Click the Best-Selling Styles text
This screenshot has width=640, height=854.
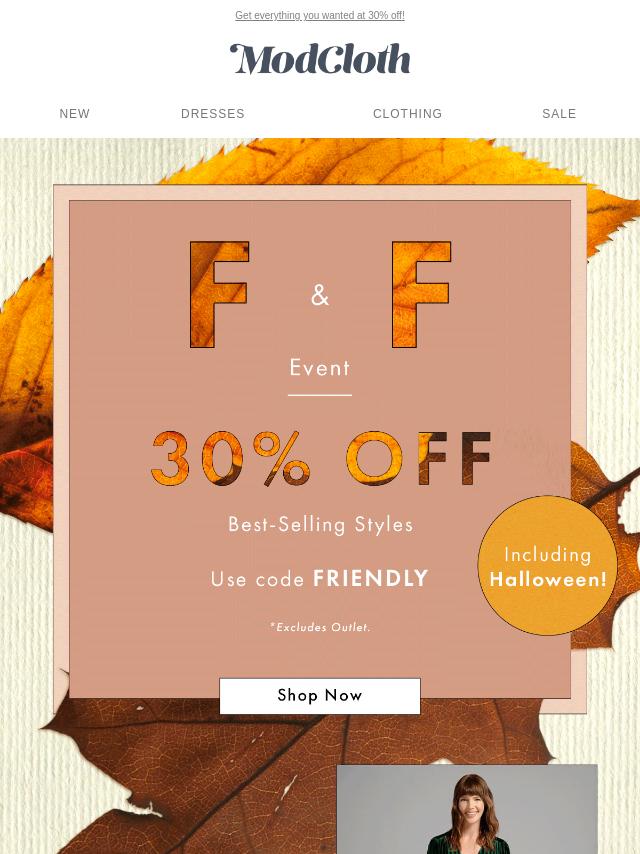[320, 524]
